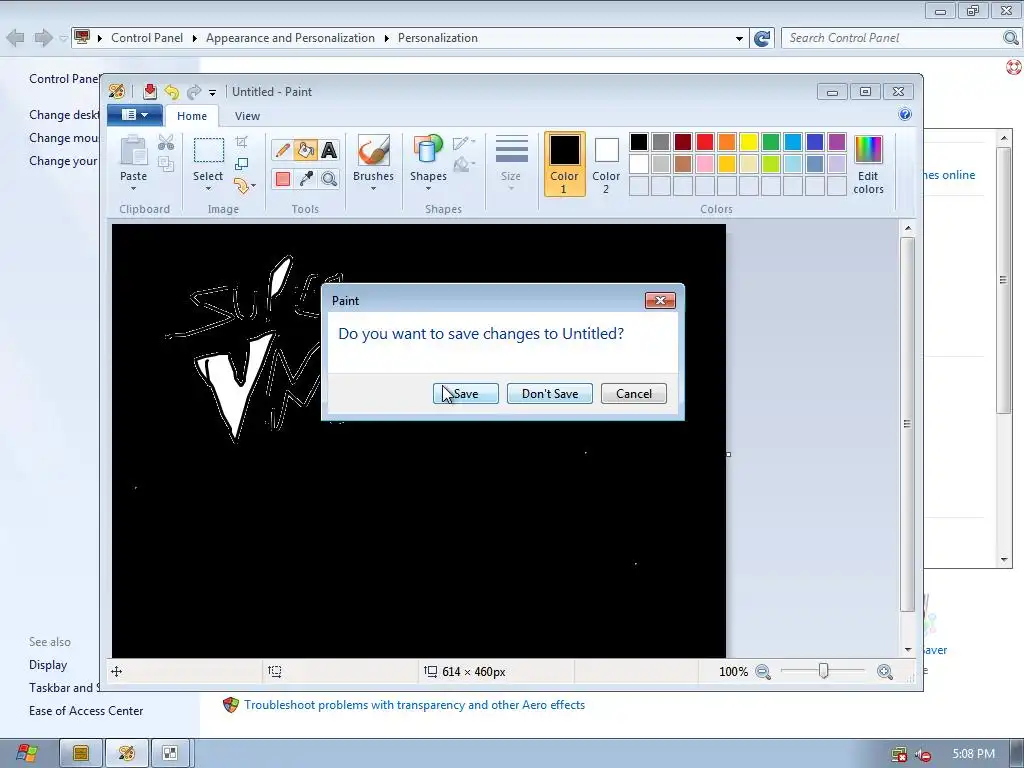Click the zoom in plus icon

click(x=885, y=671)
